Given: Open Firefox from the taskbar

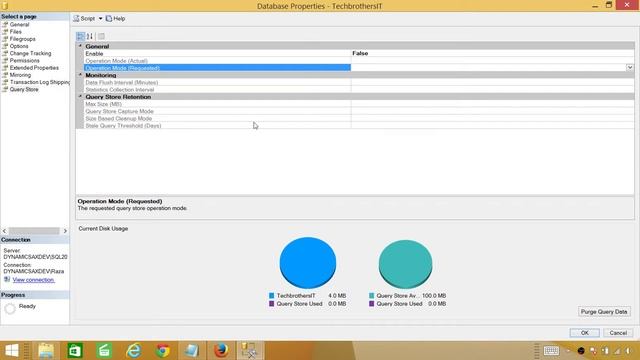Looking at the screenshot, I should coord(221,351).
